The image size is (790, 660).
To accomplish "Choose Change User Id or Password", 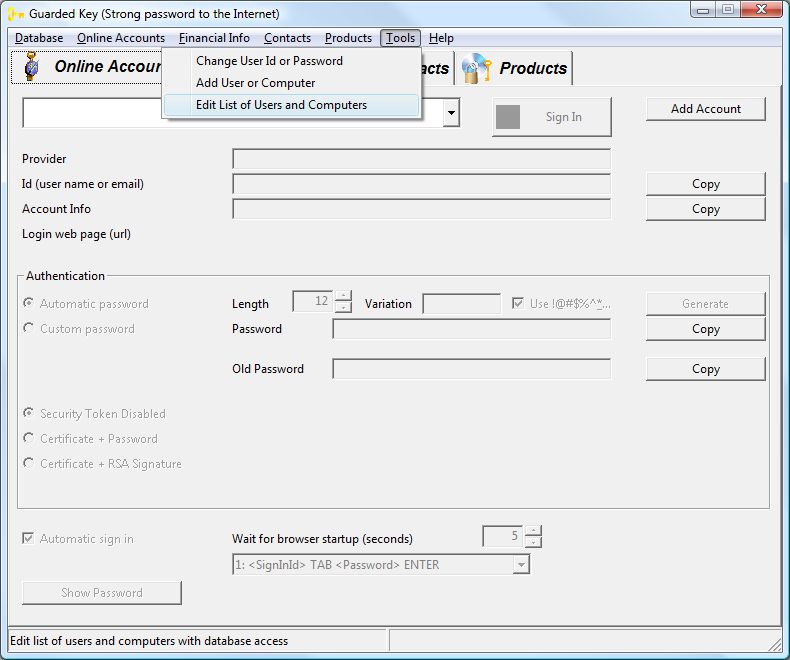I will click(292, 61).
